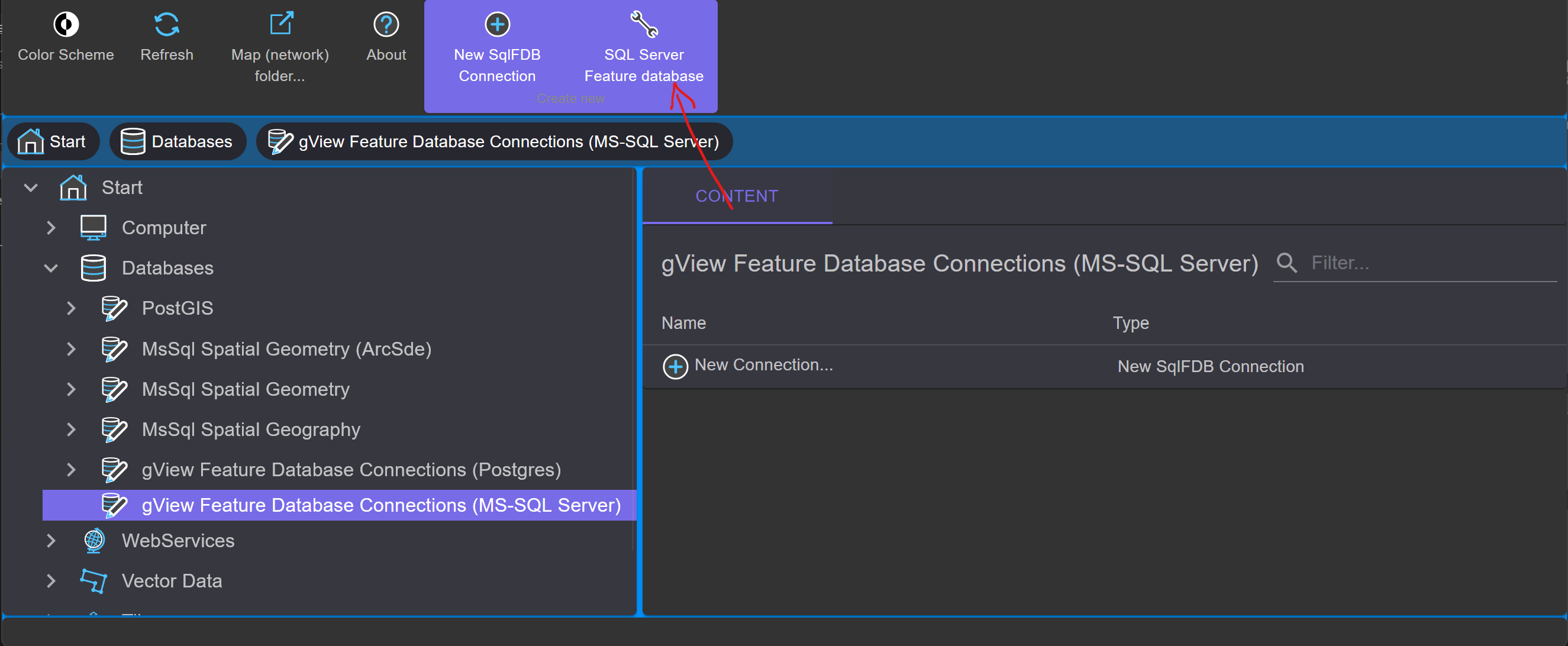Click the Filter magnifier search icon
1568x646 pixels.
point(1286,263)
